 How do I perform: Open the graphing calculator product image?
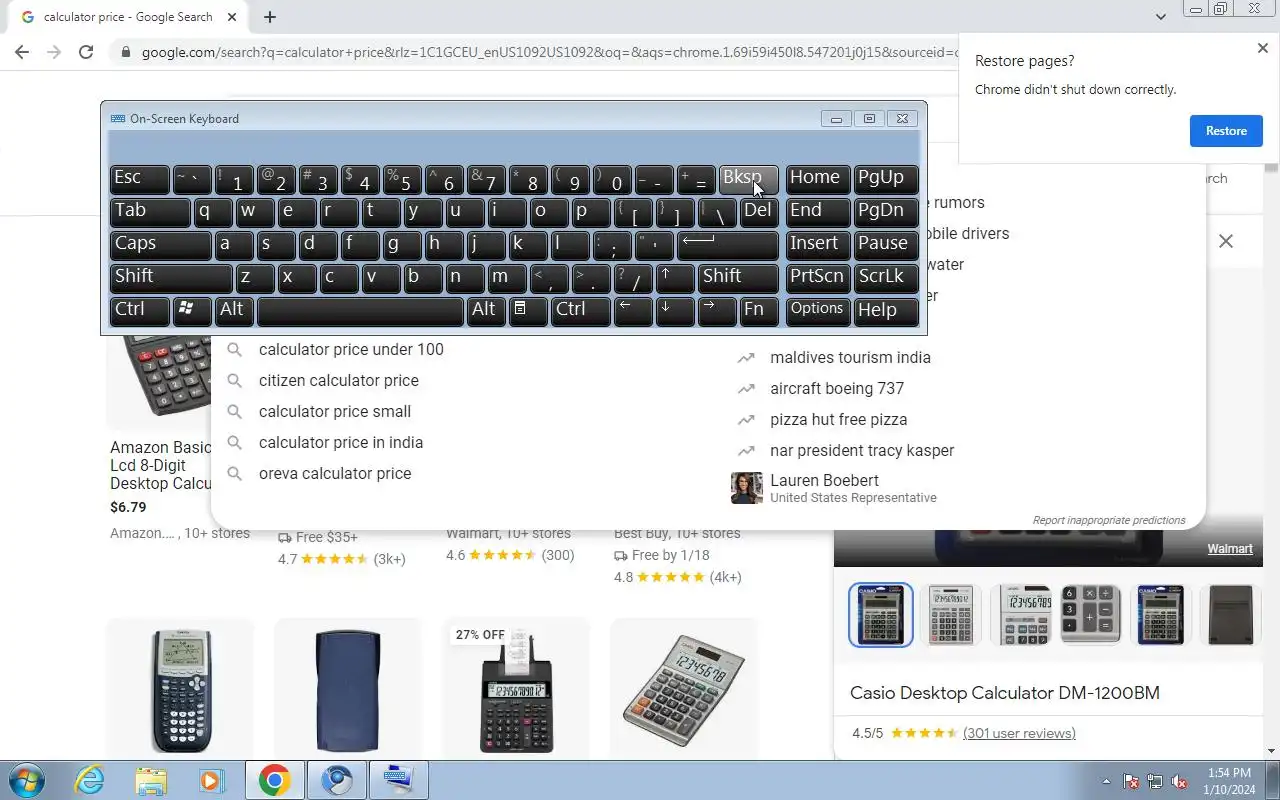click(x=180, y=690)
